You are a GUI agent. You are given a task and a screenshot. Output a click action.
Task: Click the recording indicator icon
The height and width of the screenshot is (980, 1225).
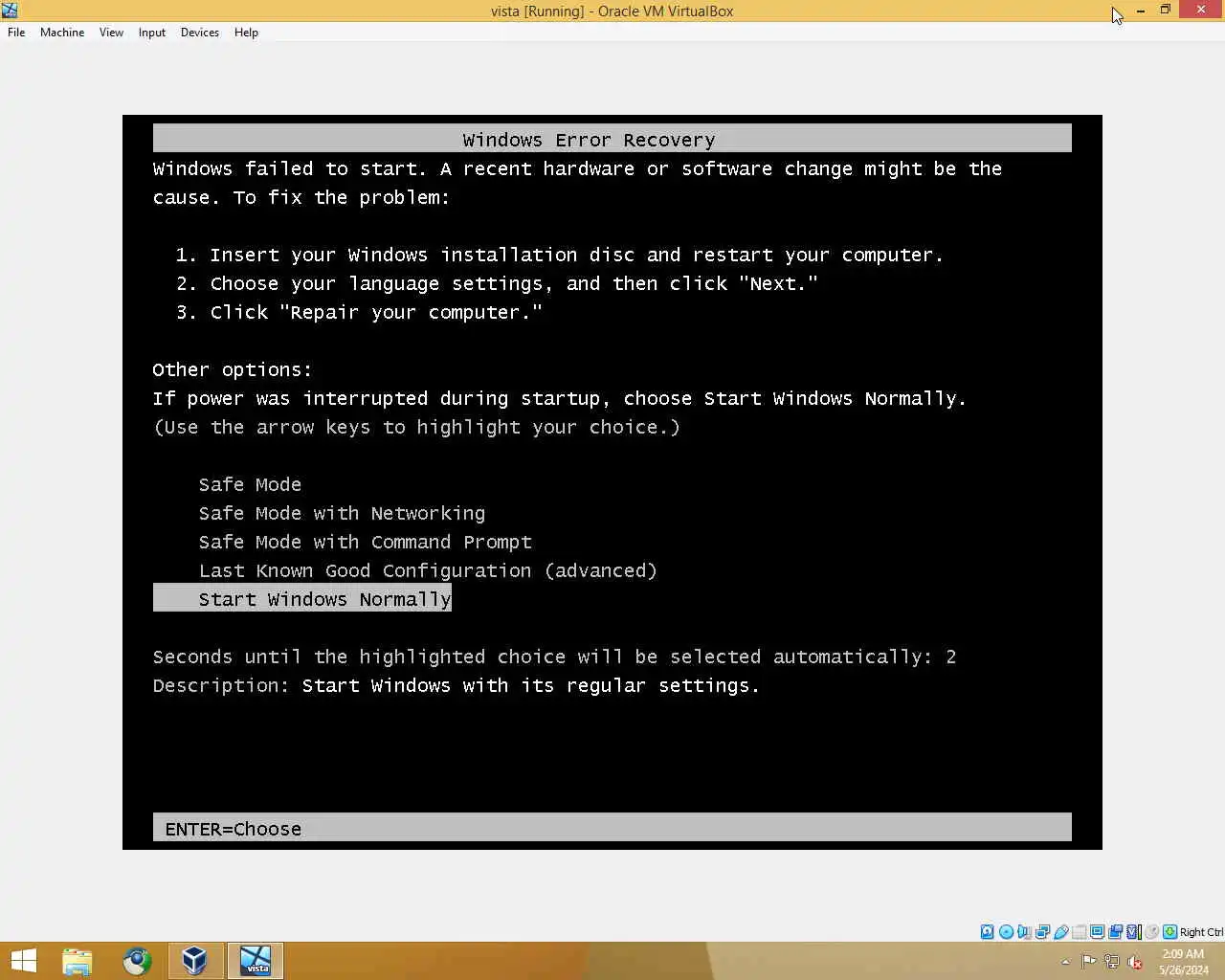(1116, 931)
